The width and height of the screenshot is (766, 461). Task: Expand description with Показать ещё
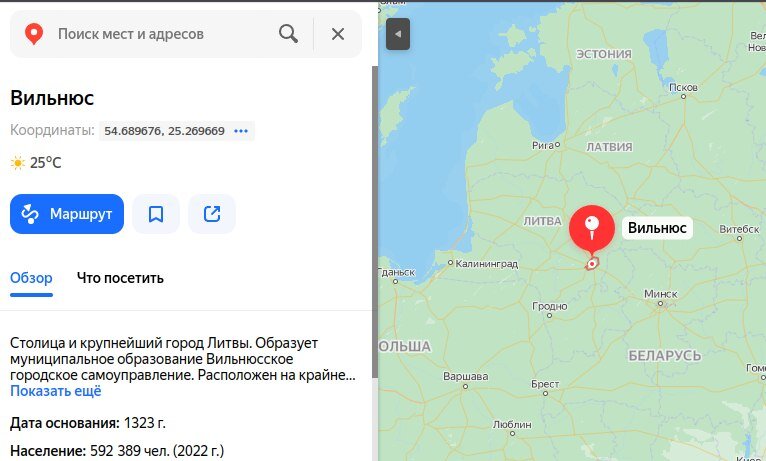56,391
